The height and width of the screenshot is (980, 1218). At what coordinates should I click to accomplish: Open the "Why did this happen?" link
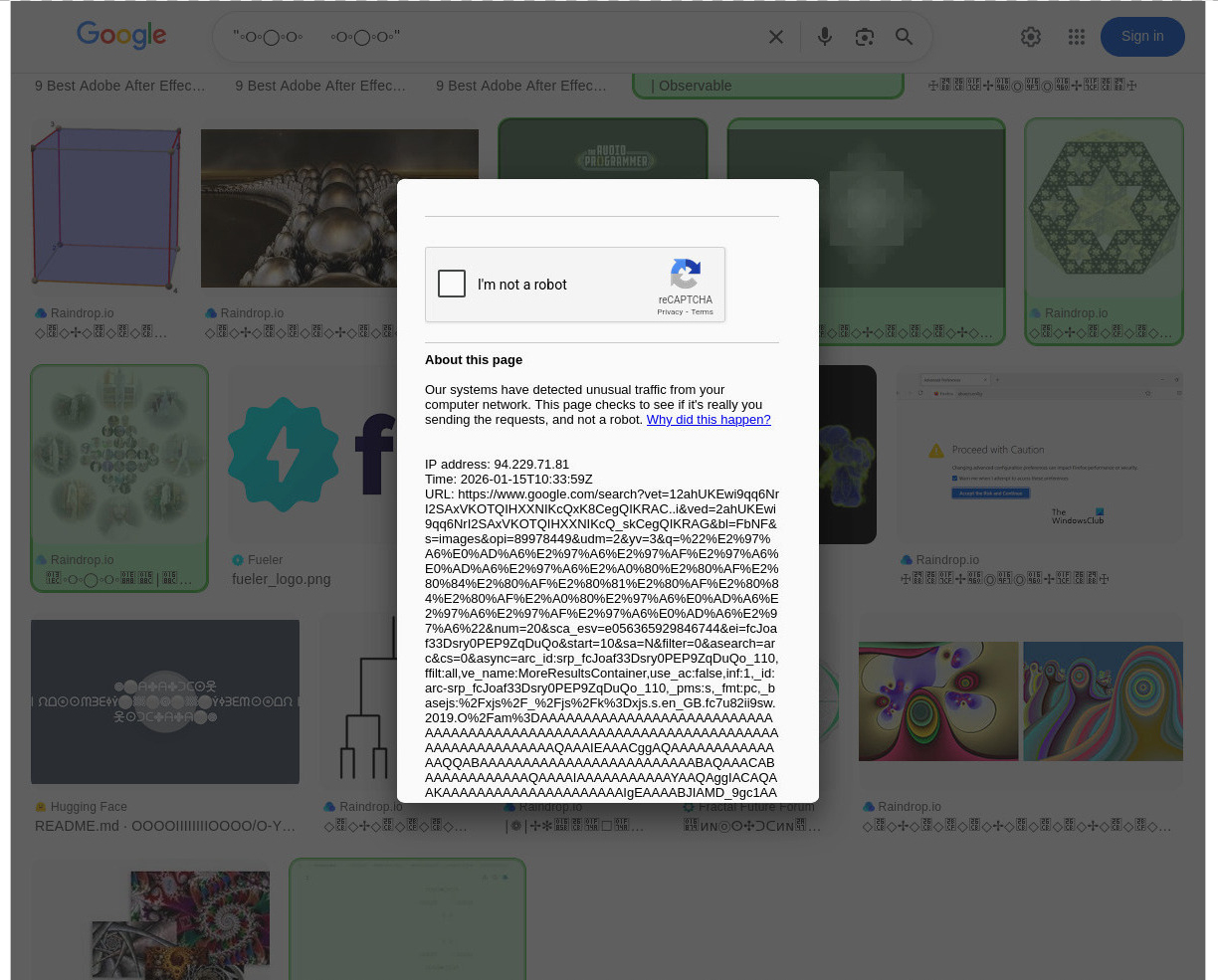(x=708, y=420)
